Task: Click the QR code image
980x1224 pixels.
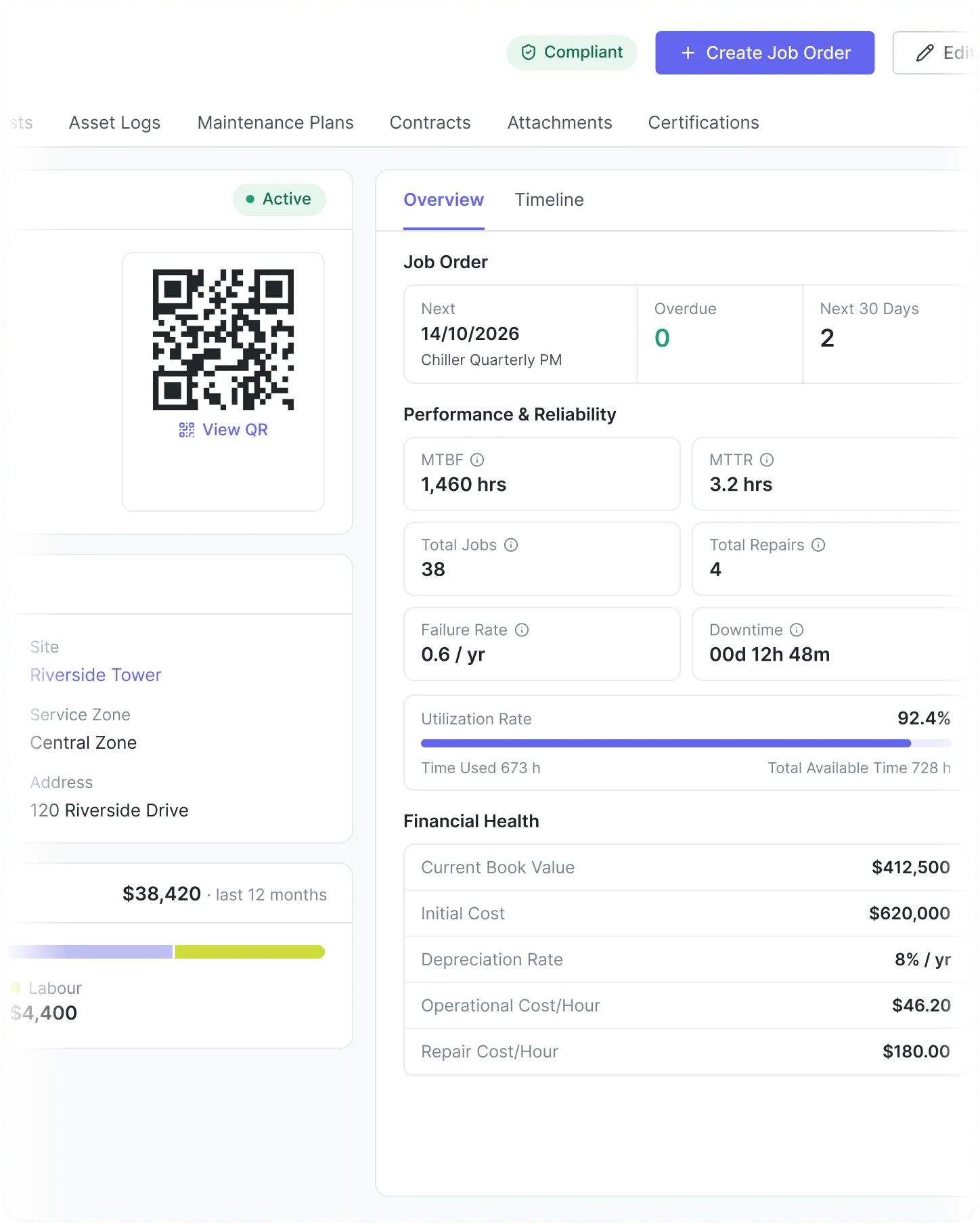Action: [223, 340]
